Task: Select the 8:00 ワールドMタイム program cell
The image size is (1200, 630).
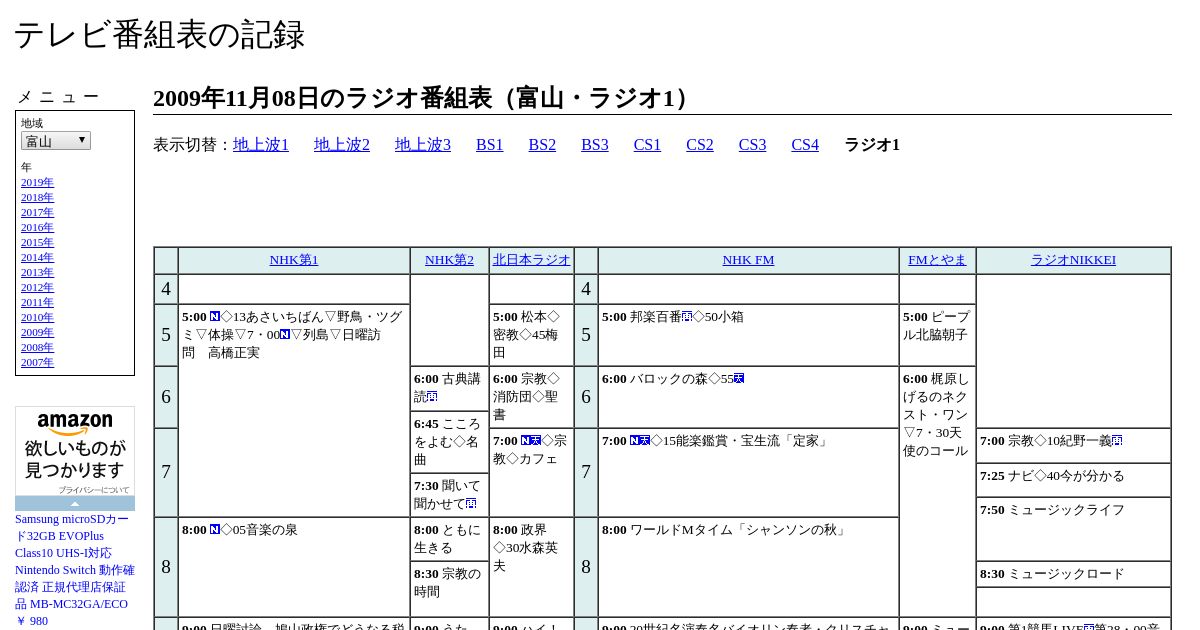Action: point(748,567)
